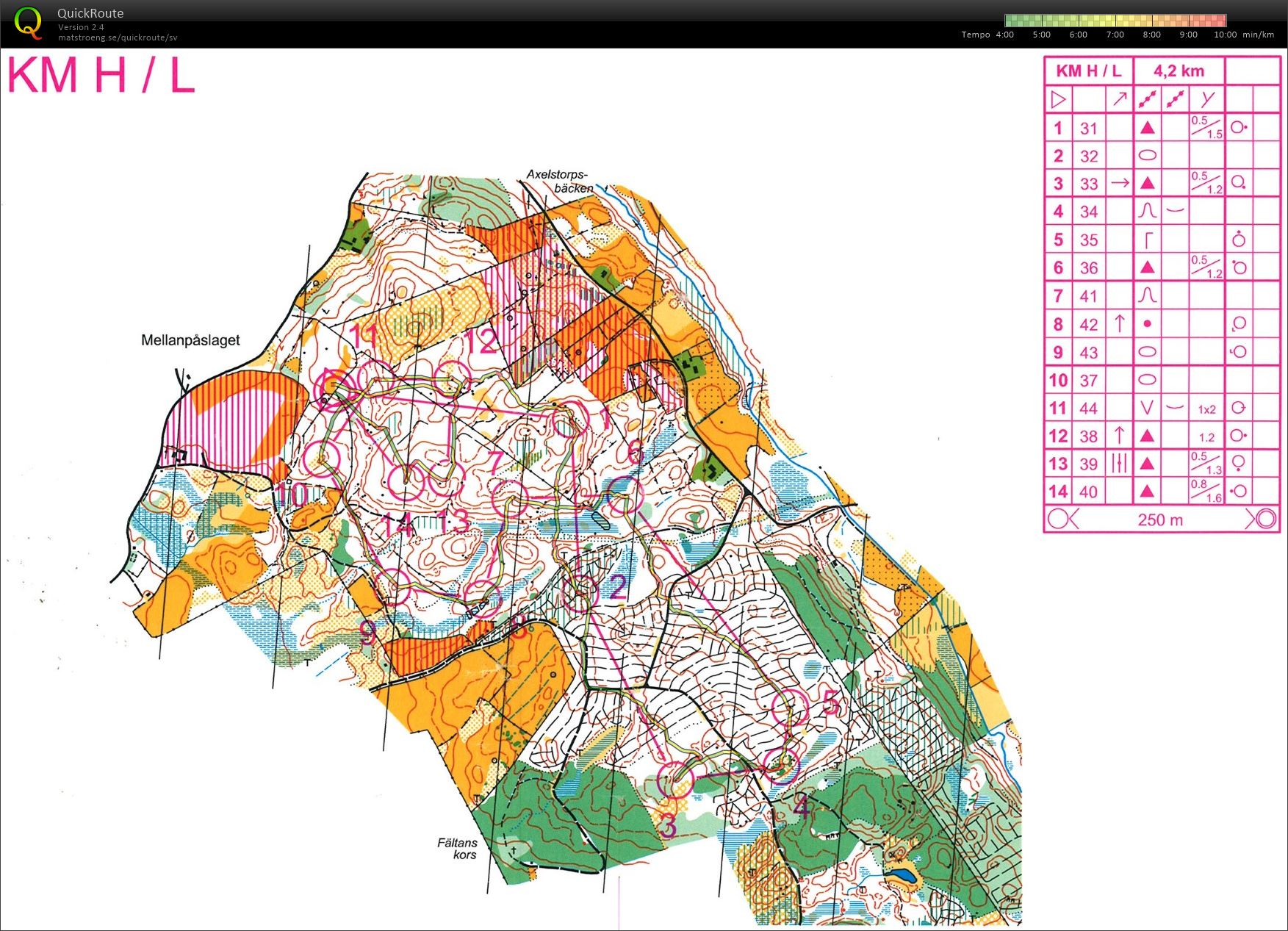
Task: Click the Fältans kors map label
Action: click(x=458, y=849)
